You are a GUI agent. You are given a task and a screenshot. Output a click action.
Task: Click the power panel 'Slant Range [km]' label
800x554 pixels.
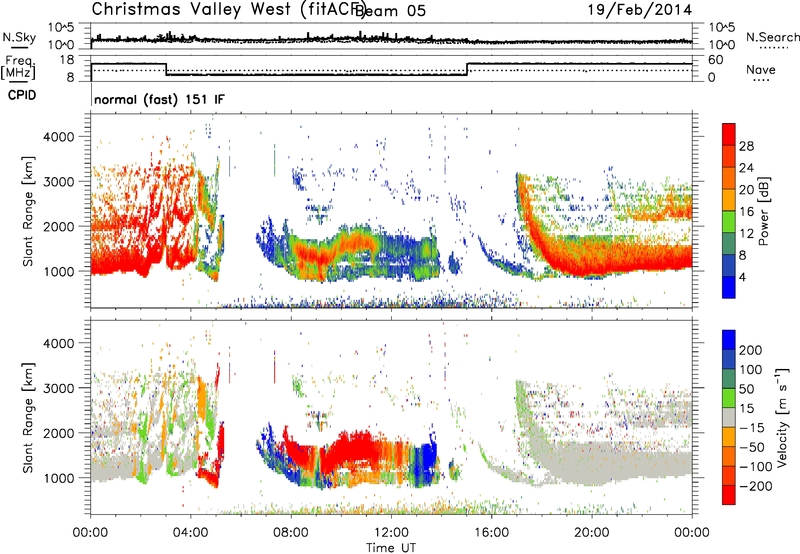(28, 211)
